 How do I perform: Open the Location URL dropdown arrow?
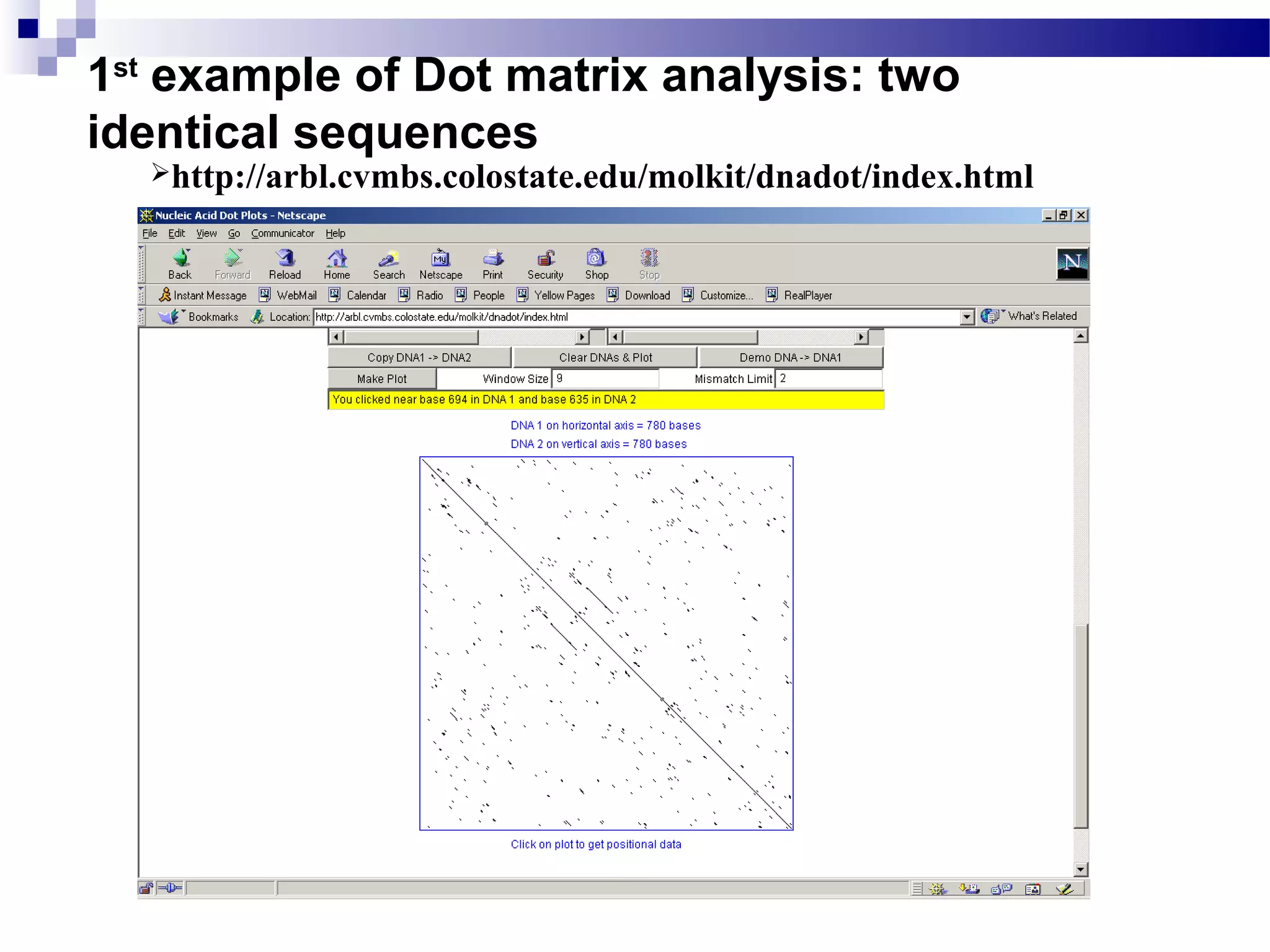pos(967,317)
